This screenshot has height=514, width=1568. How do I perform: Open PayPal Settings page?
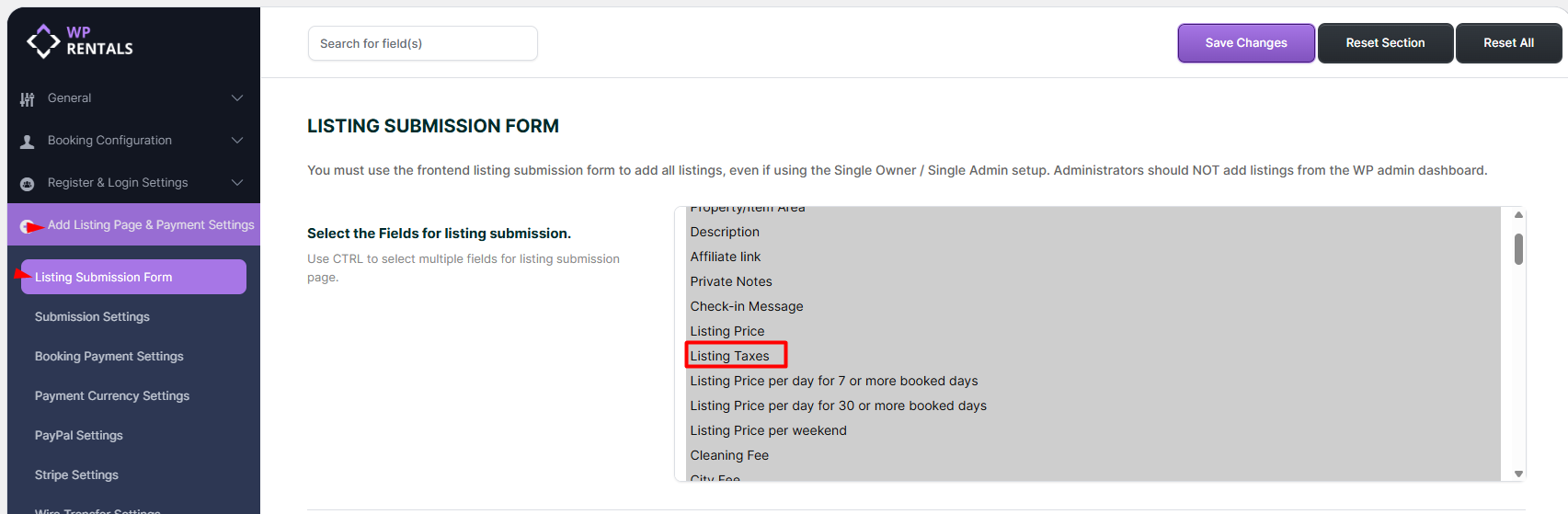(79, 435)
